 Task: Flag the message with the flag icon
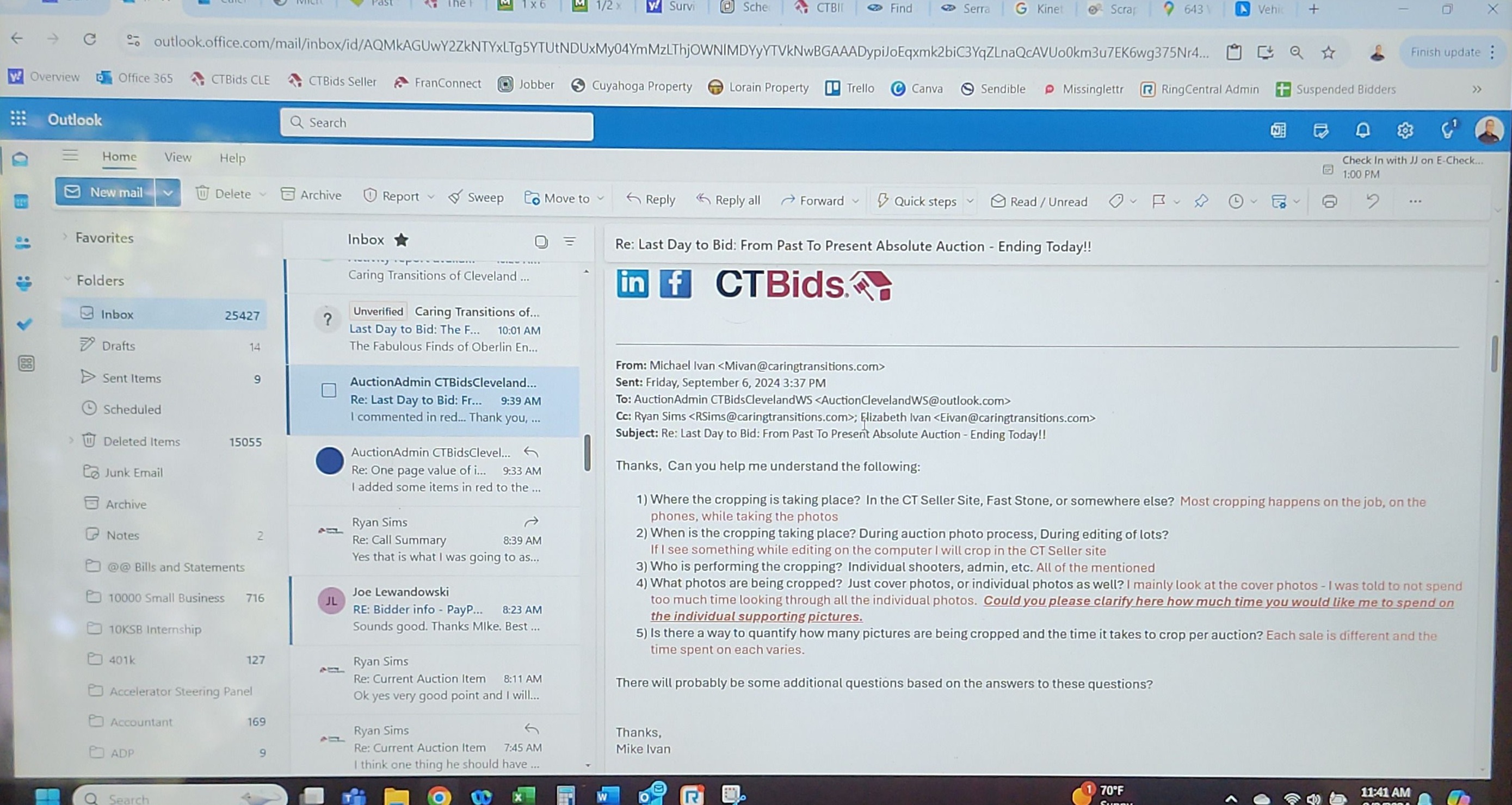point(1158,201)
